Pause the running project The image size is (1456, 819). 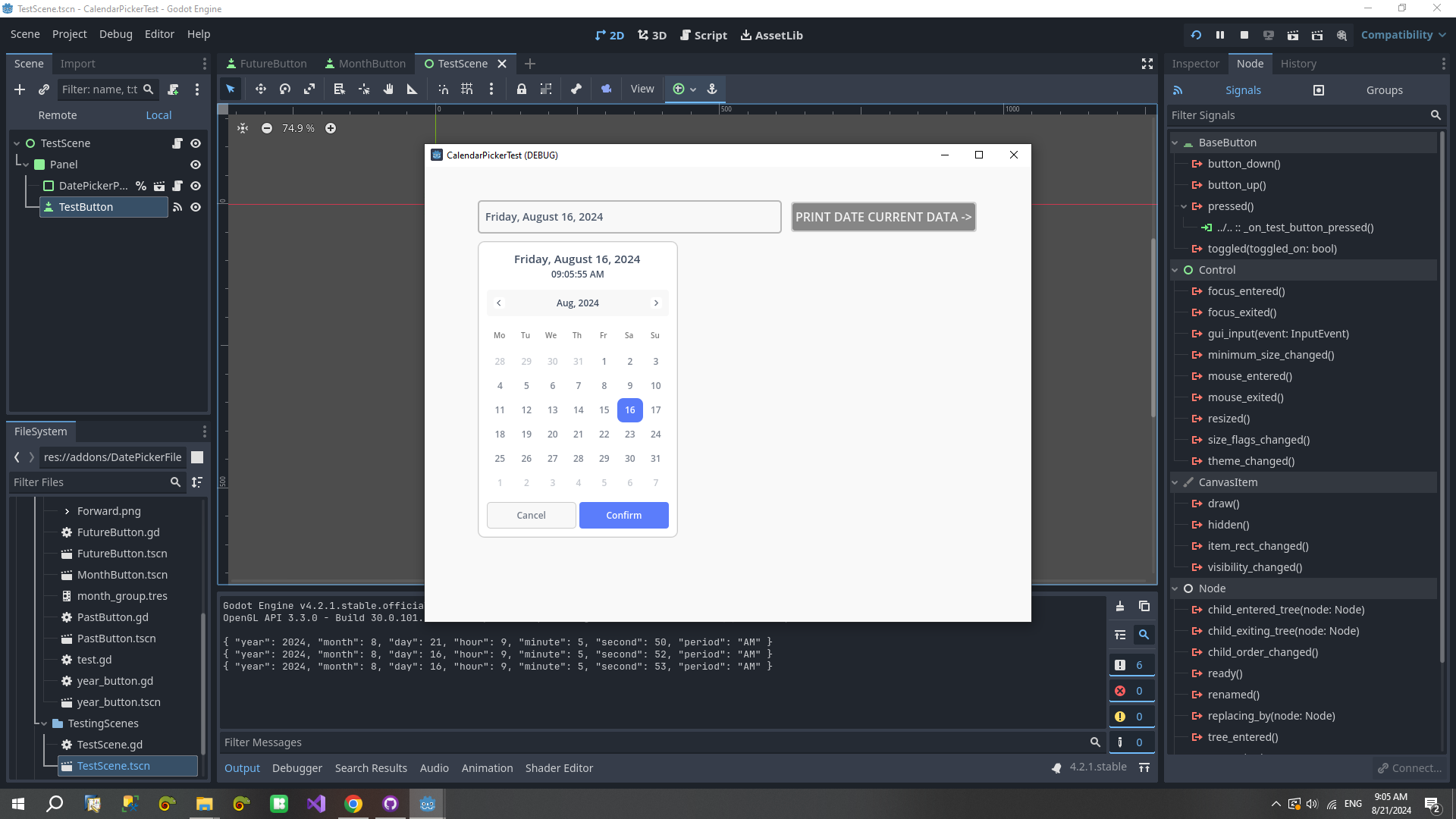(x=1220, y=35)
